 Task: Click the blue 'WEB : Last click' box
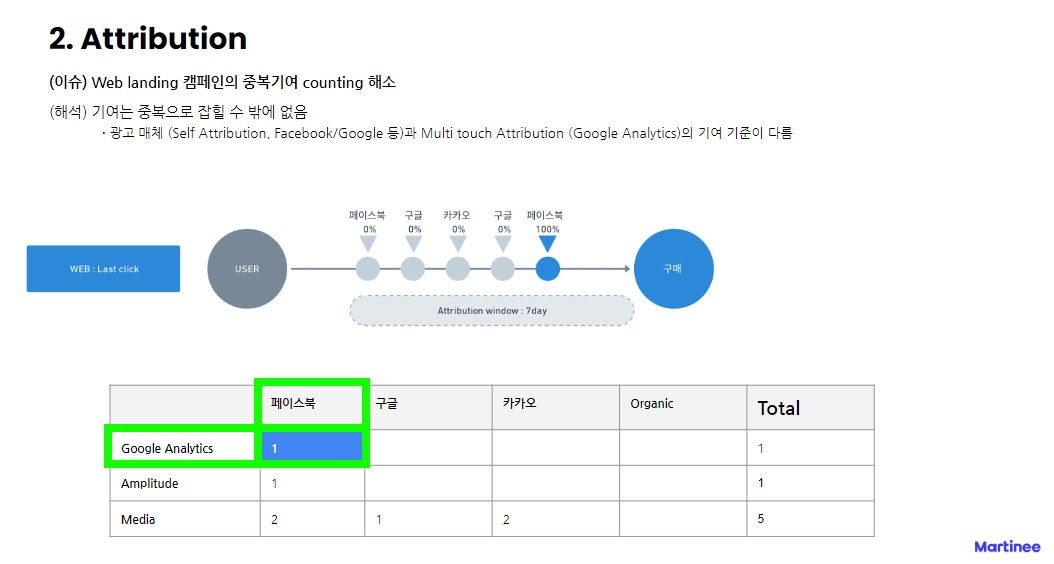click(x=104, y=269)
